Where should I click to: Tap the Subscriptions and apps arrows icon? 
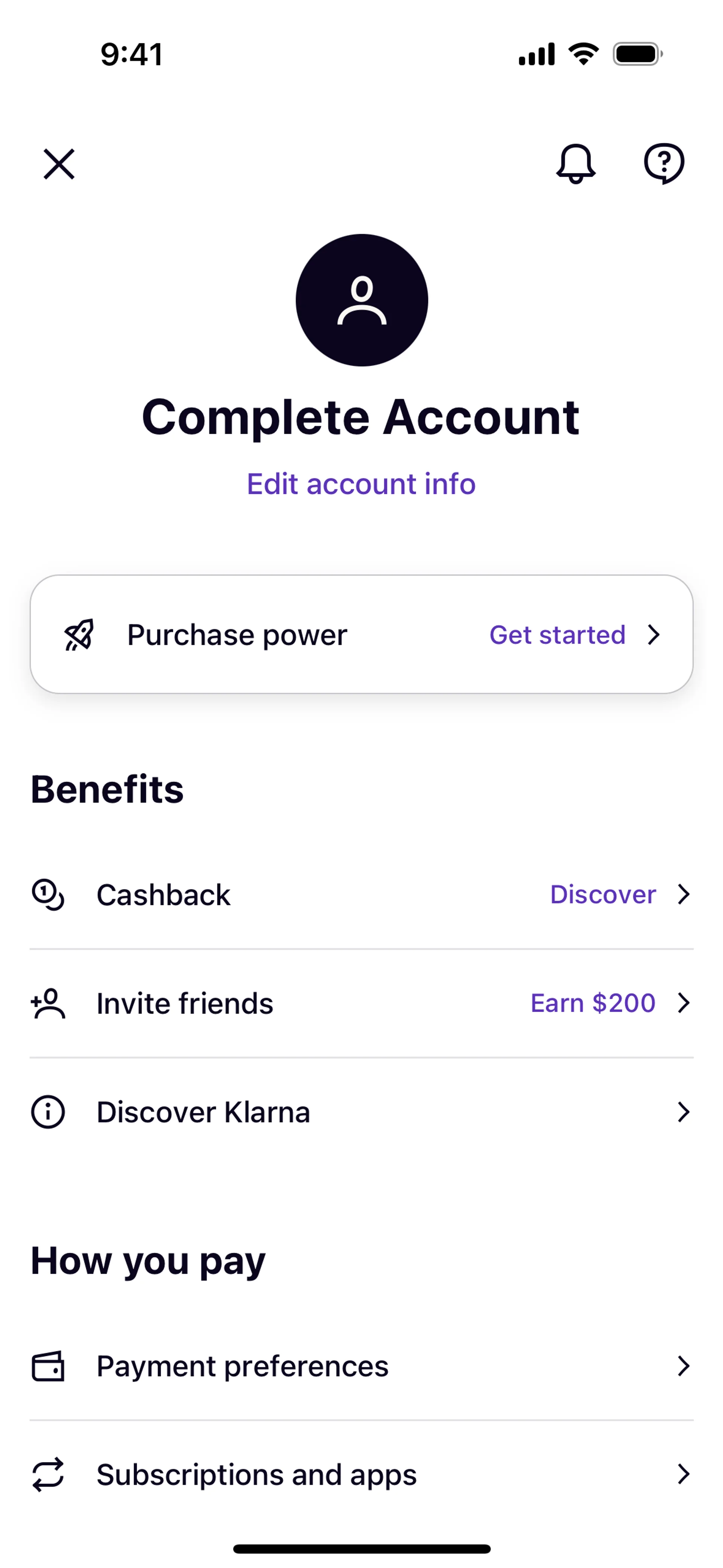point(48,1474)
